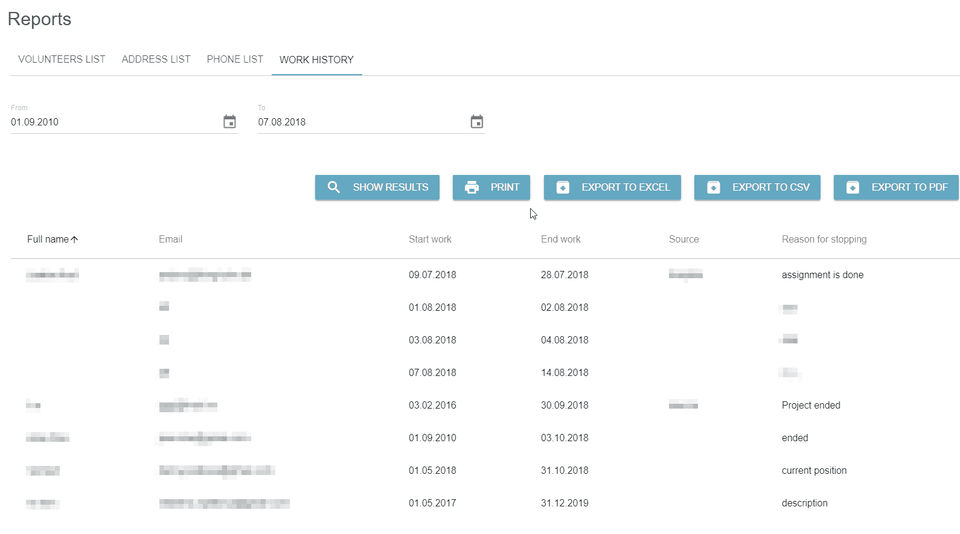Click end date 02.08.2018
960x534 pixels.
[564, 307]
